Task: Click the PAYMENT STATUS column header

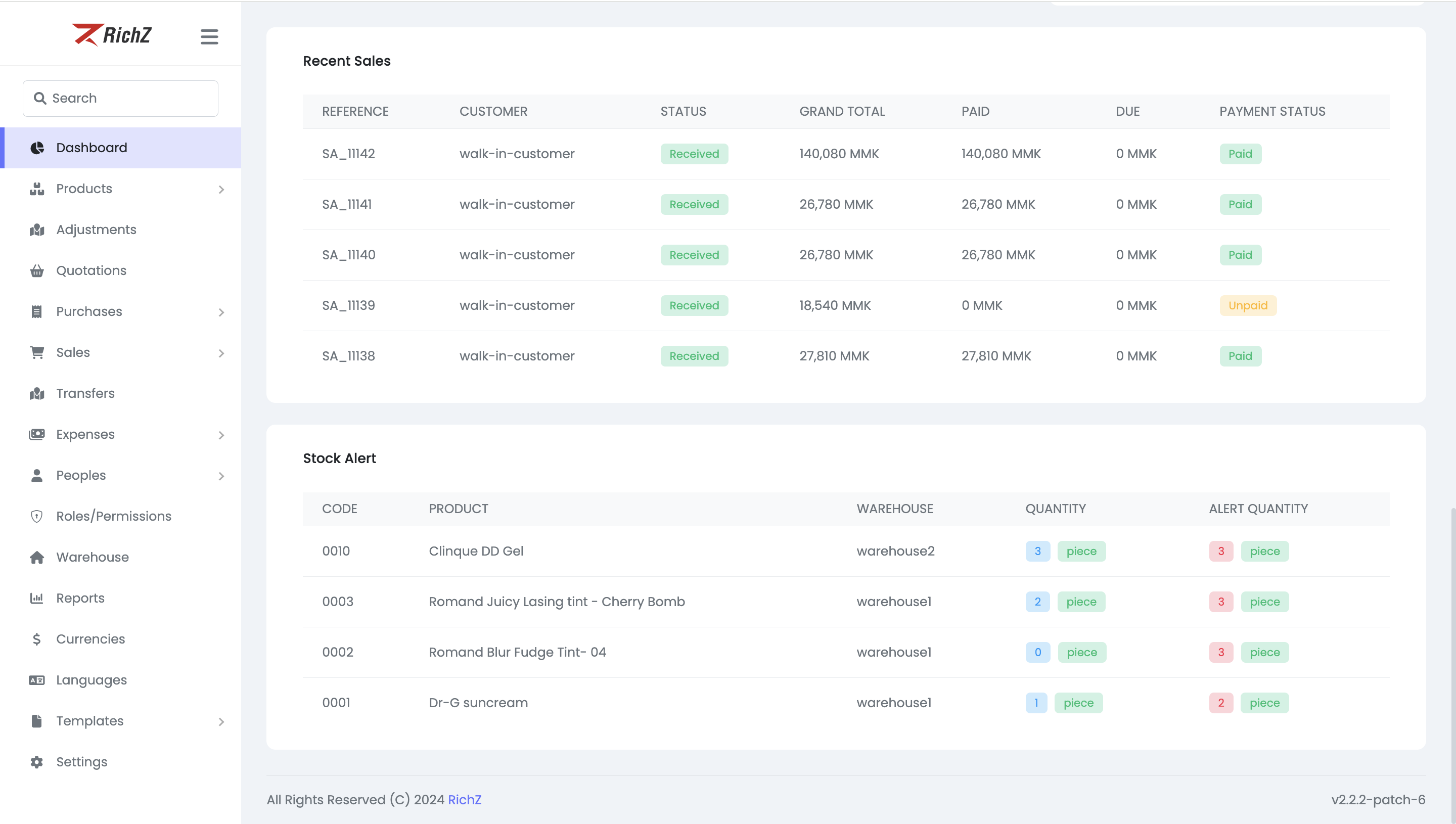Action: [x=1272, y=112]
